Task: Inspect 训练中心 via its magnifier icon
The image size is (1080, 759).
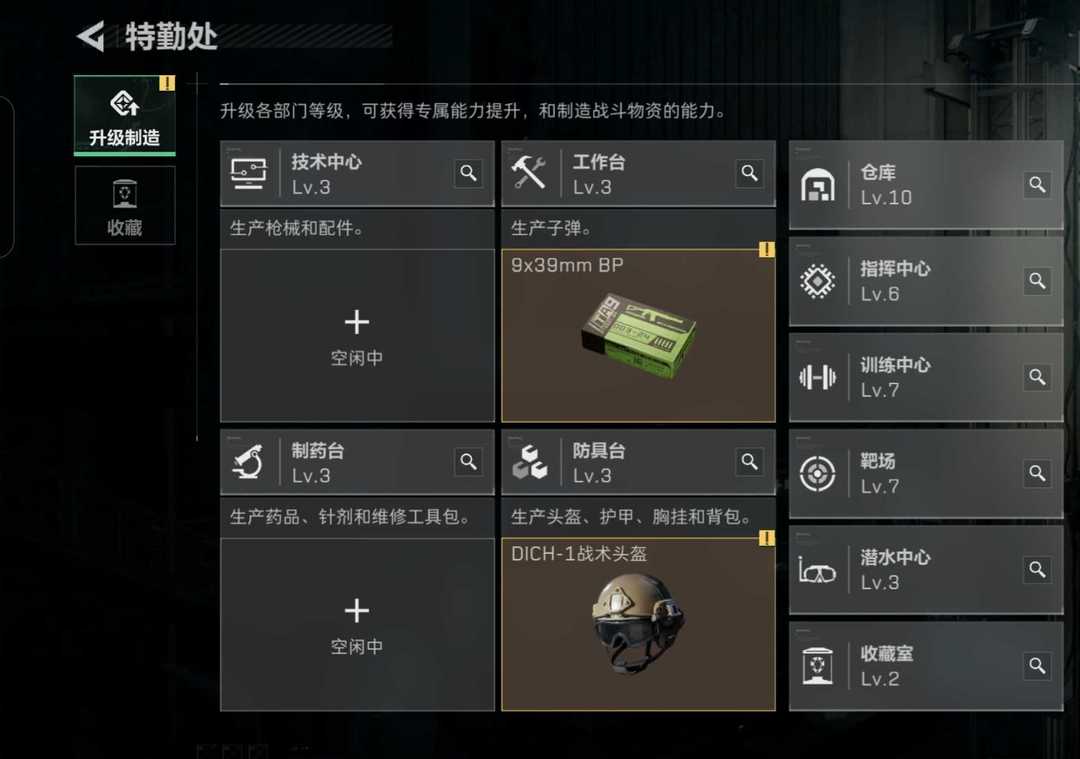Action: 1037,377
